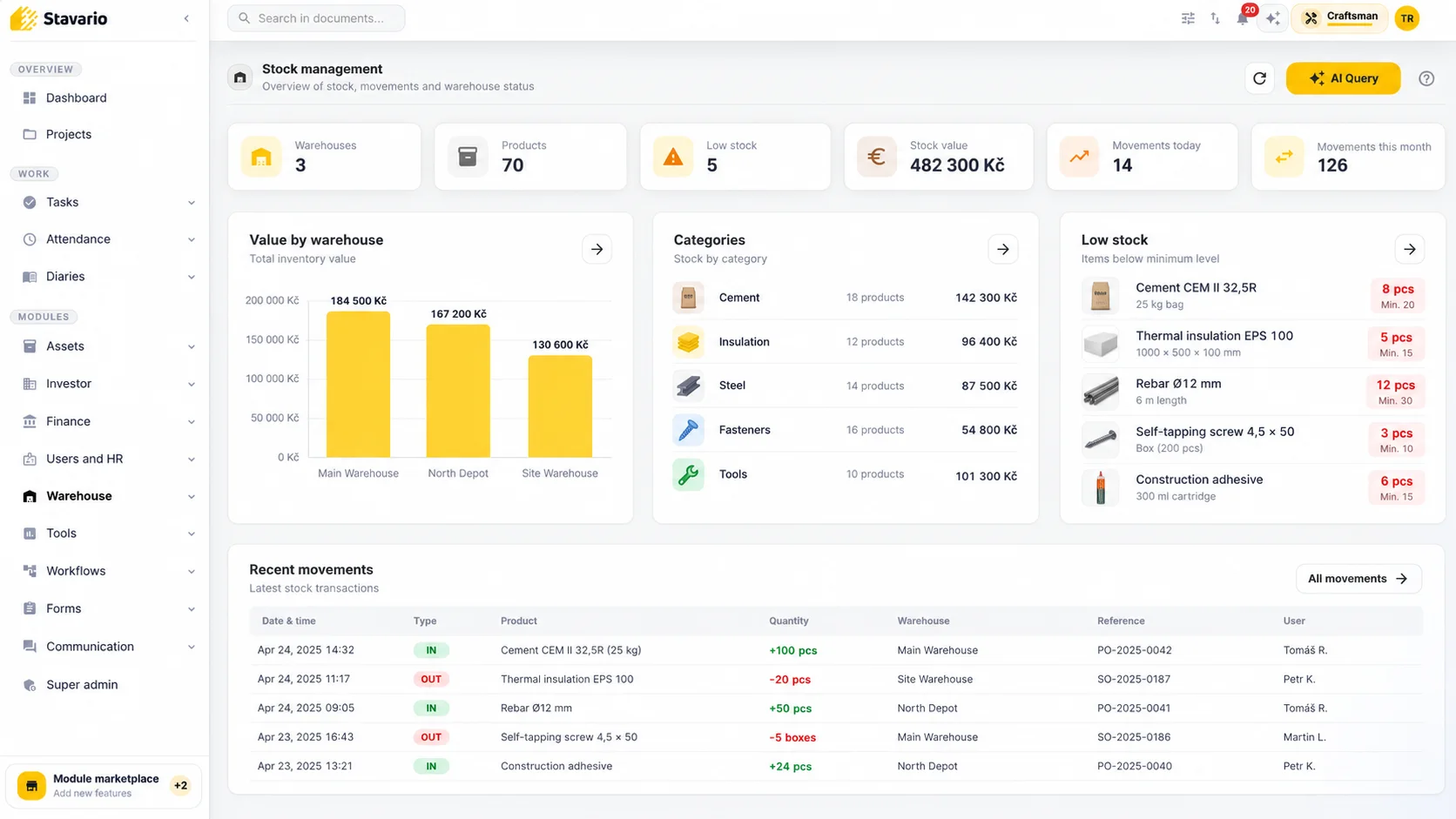Open All movements button

1358,579
